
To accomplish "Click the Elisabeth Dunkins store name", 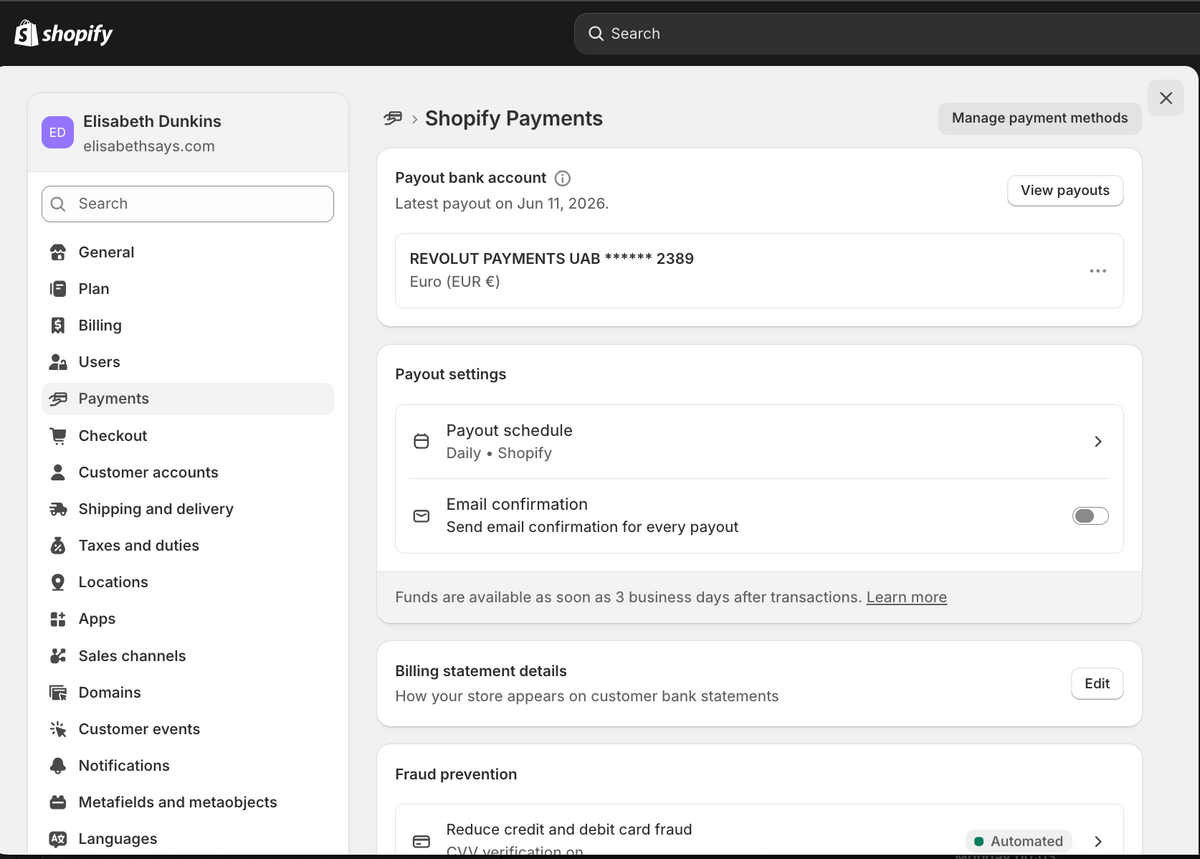I will tap(152, 121).
